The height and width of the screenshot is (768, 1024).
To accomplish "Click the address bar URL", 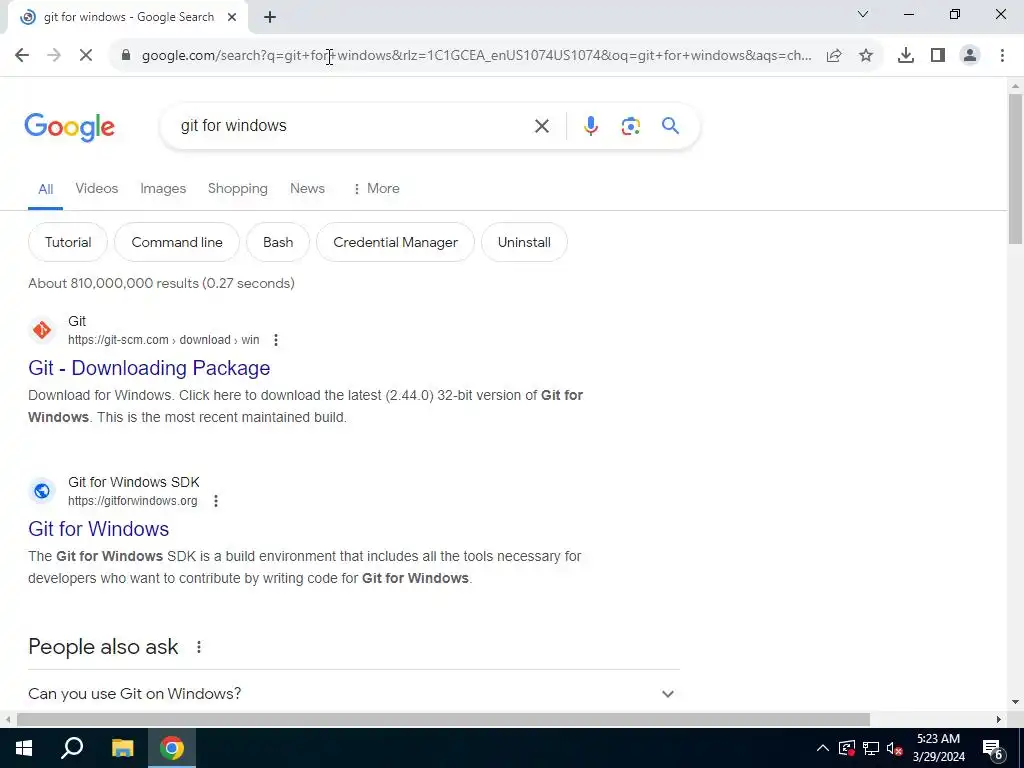I will pos(477,56).
